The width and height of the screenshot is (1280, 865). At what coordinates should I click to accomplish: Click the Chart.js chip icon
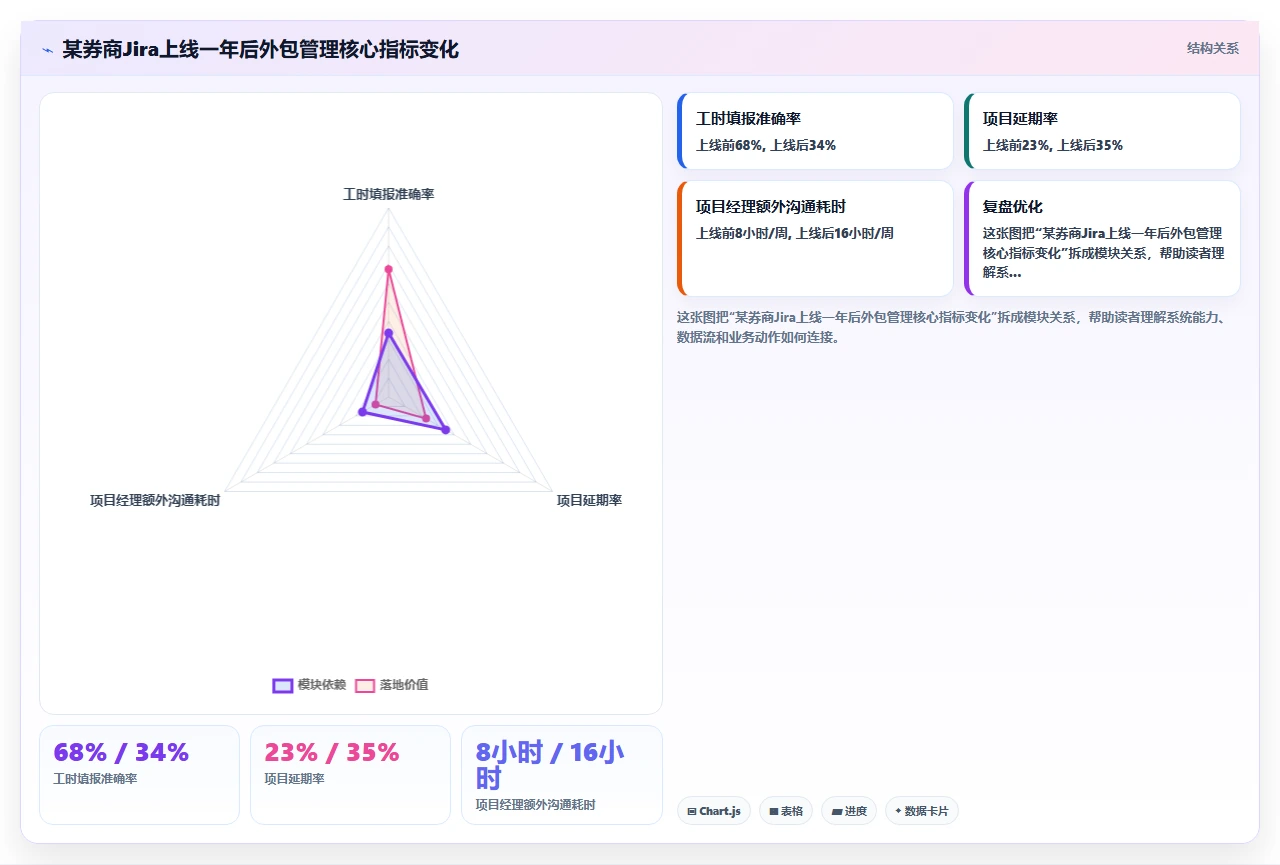pos(692,811)
